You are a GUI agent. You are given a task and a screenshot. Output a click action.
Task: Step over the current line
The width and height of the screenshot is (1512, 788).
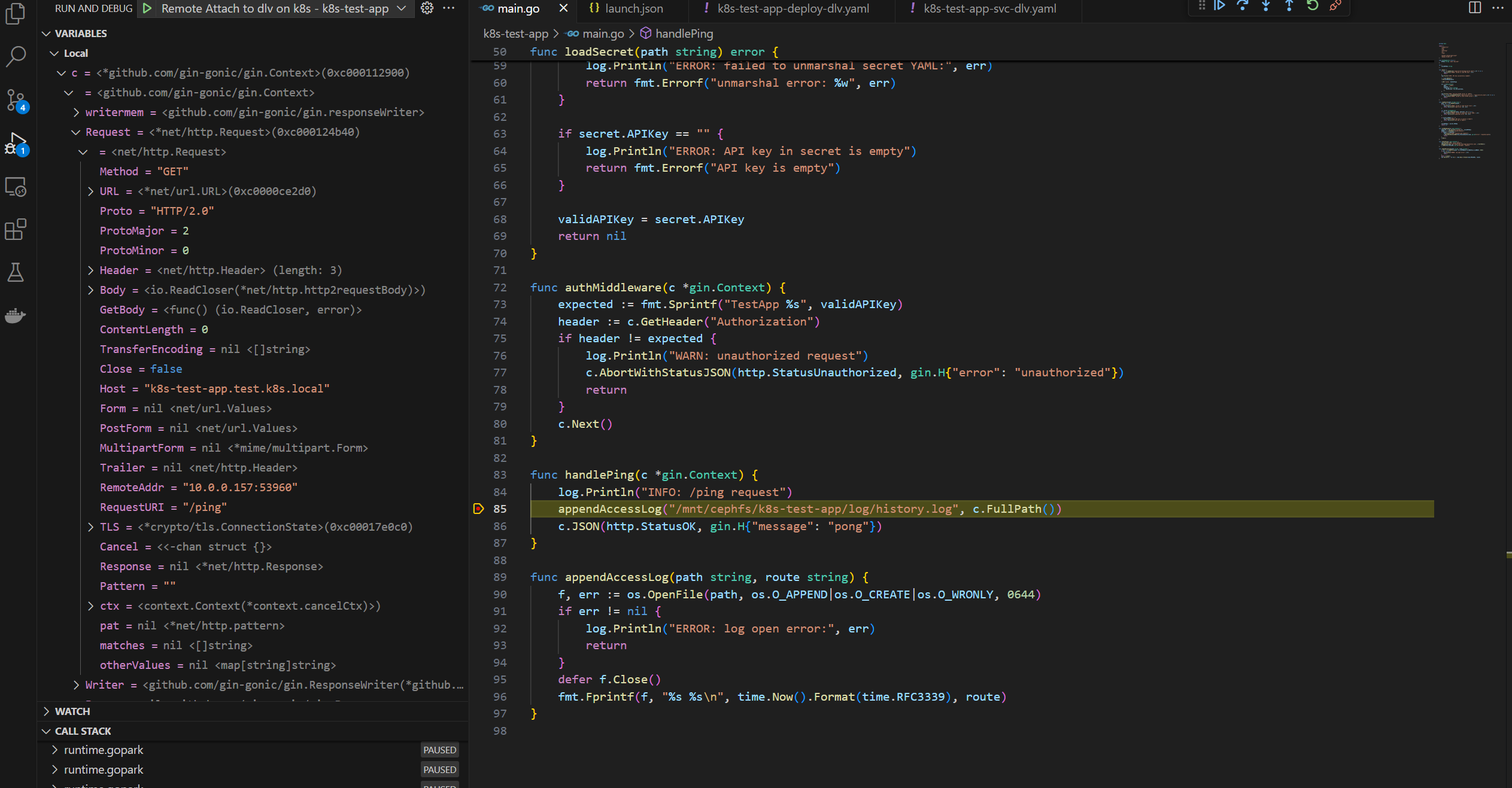[1244, 6]
